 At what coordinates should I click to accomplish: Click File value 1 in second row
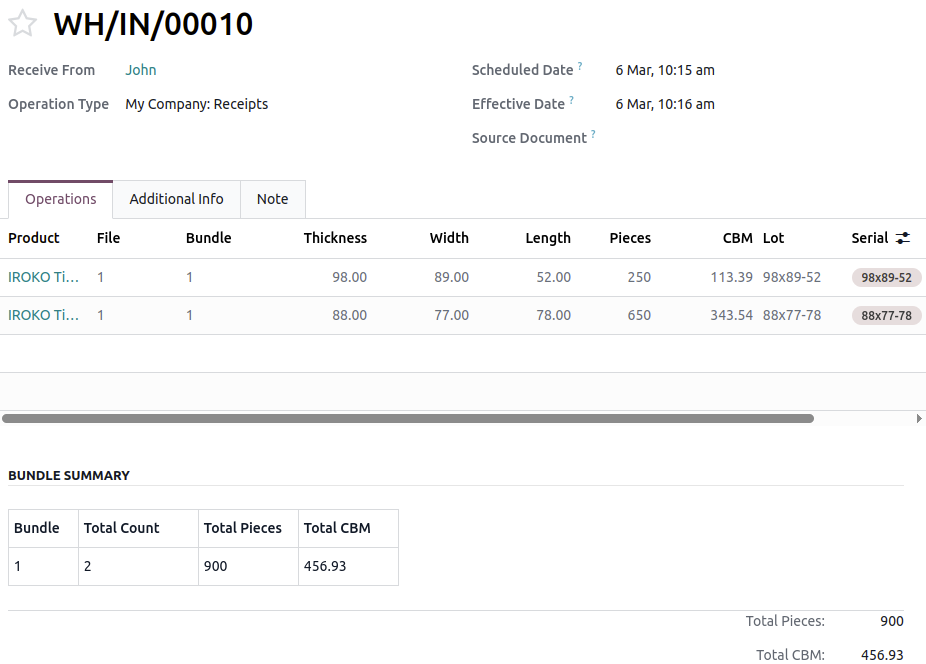100,315
